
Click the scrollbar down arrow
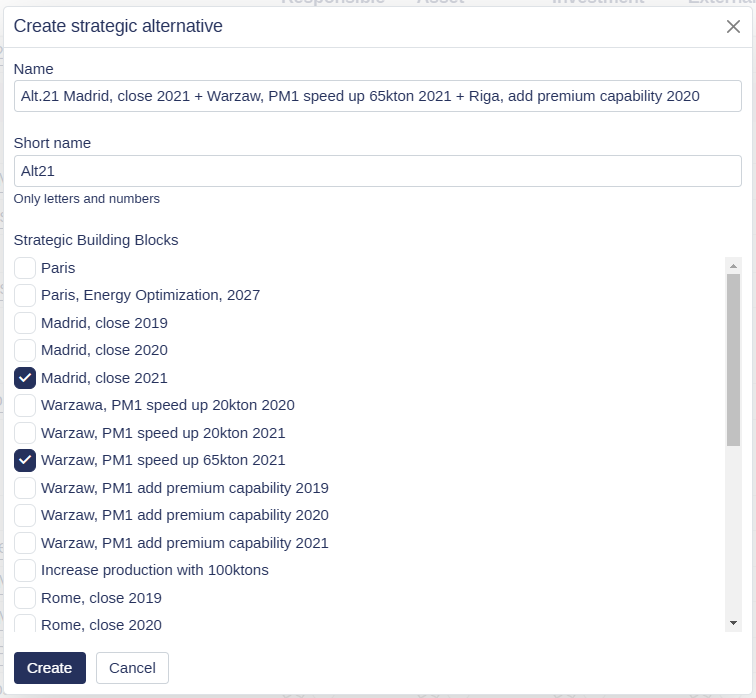pos(734,623)
